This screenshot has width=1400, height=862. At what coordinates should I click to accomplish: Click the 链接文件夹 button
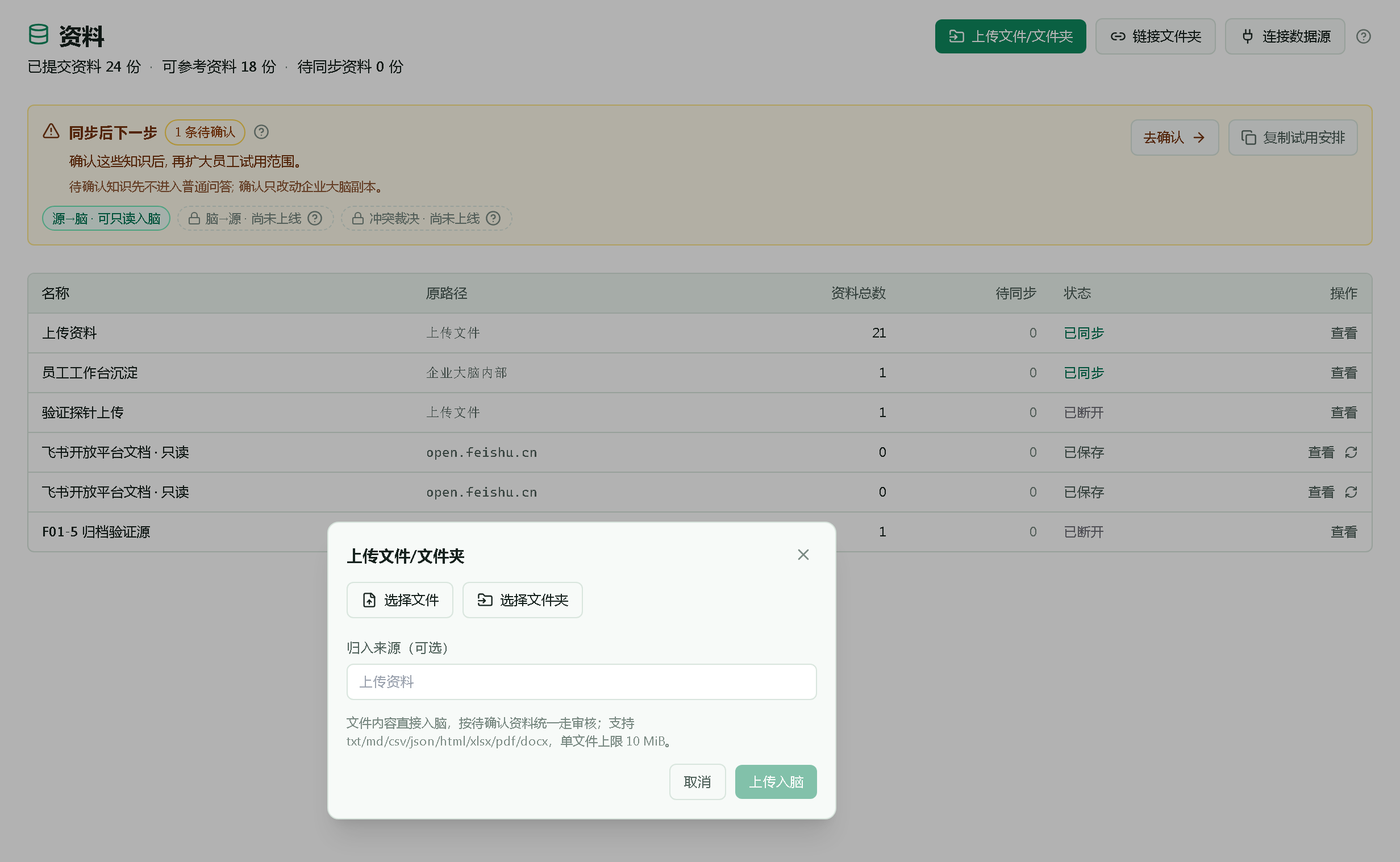(1156, 36)
